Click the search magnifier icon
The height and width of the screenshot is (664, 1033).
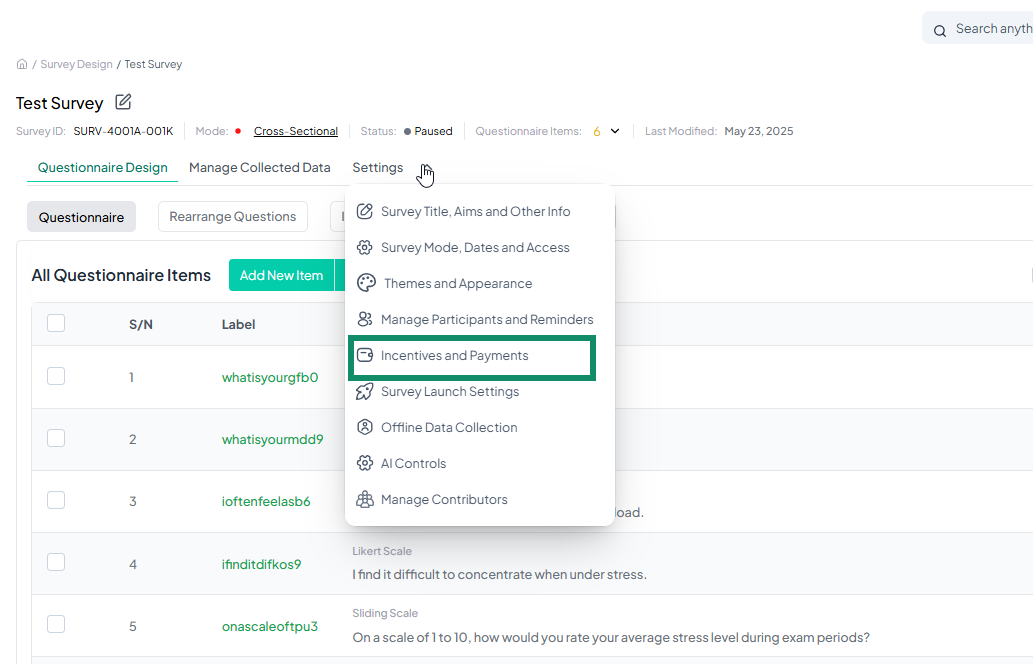[940, 31]
